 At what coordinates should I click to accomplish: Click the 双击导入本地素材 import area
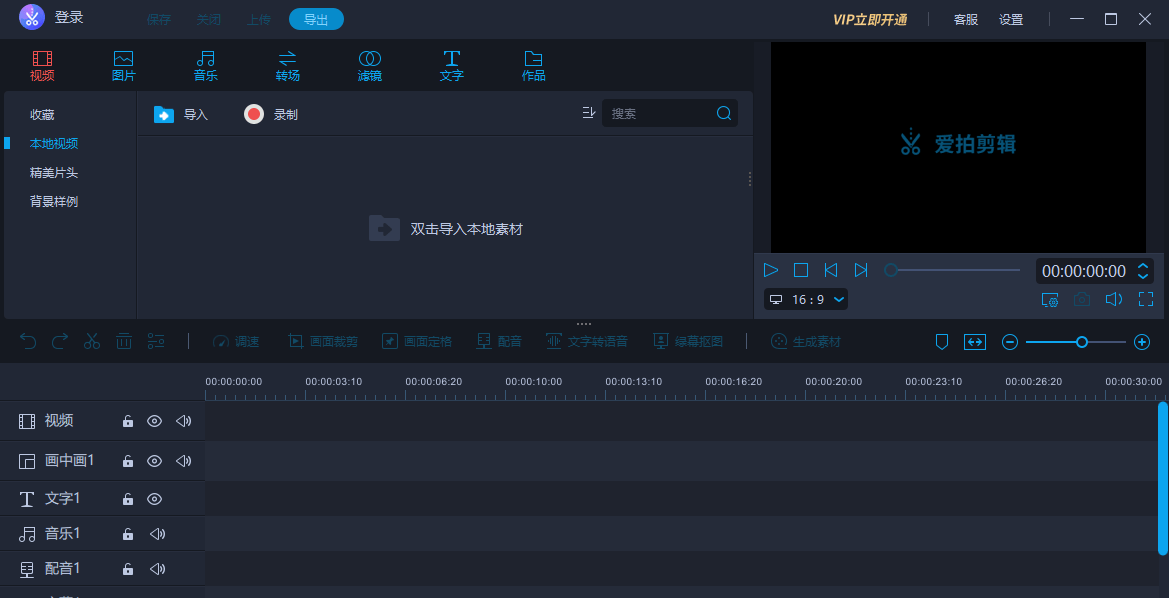[444, 228]
